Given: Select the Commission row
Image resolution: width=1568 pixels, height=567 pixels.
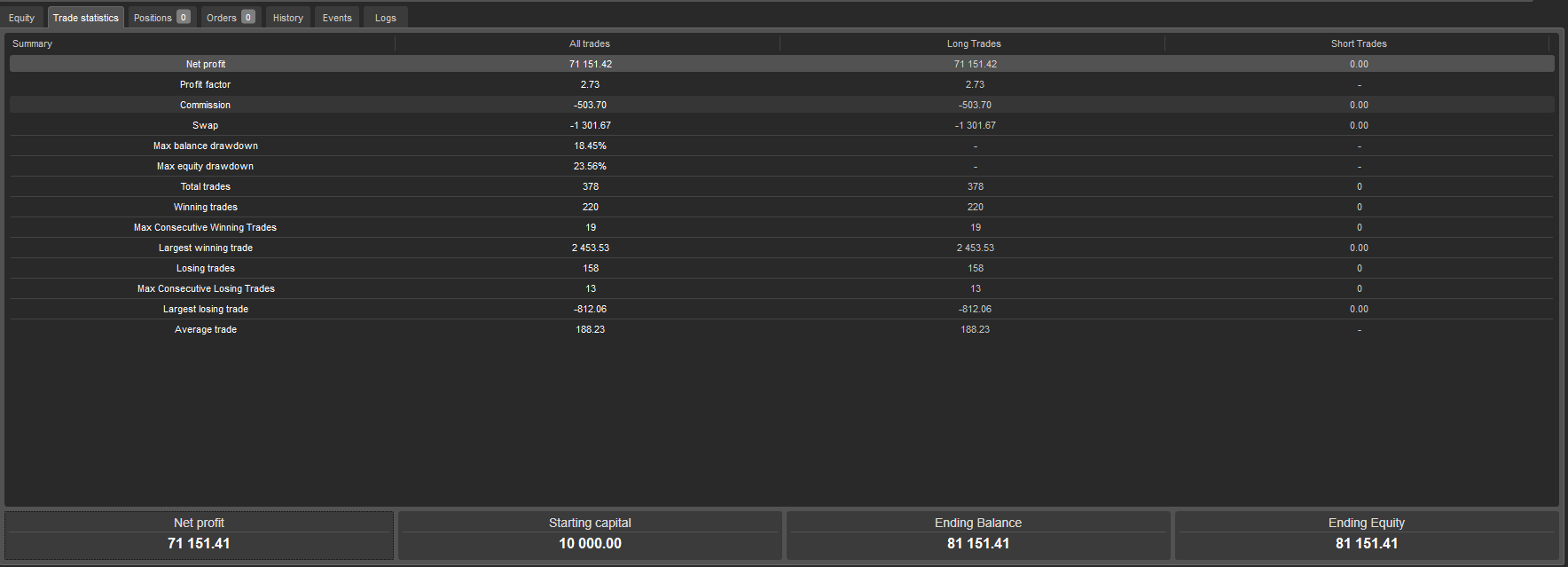Looking at the screenshot, I should coord(206,105).
